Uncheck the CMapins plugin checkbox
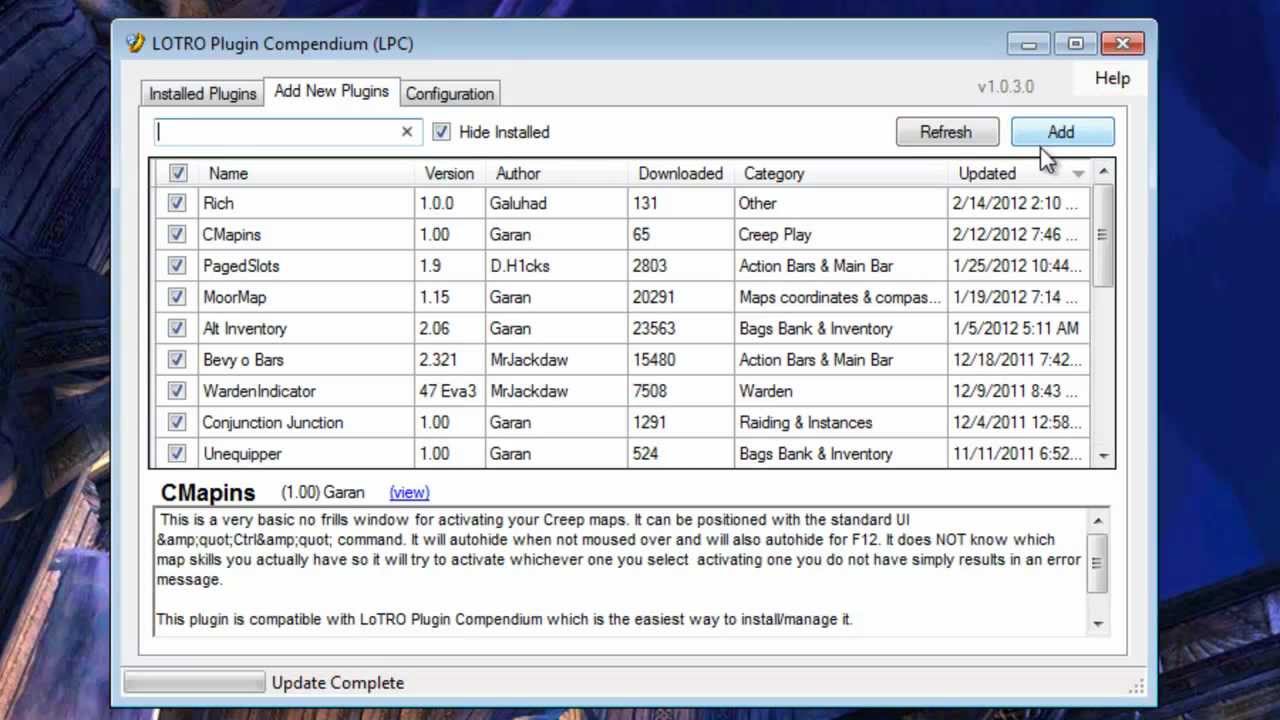Image resolution: width=1280 pixels, height=720 pixels. coord(177,234)
